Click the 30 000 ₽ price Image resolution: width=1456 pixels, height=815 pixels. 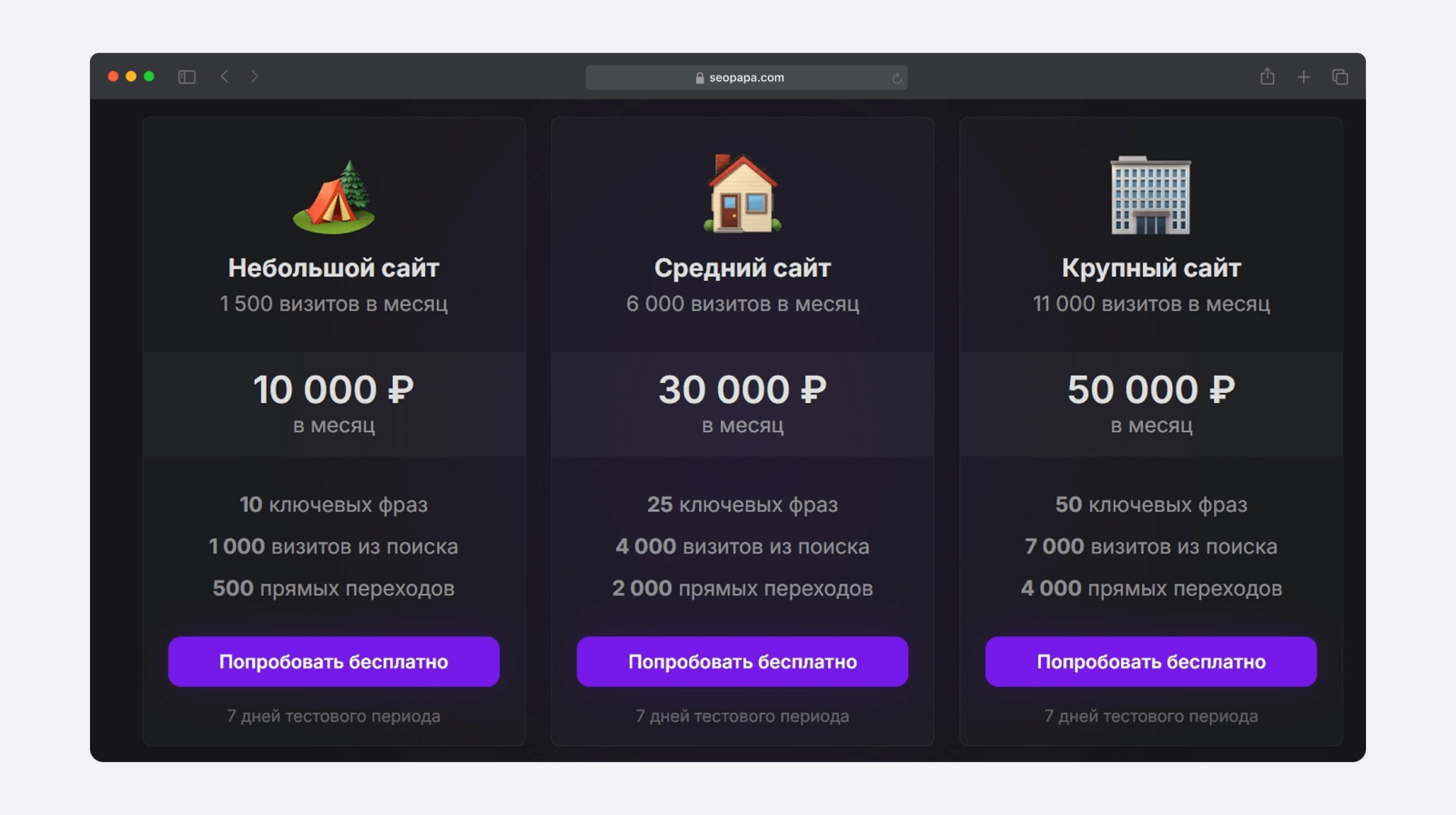click(743, 390)
